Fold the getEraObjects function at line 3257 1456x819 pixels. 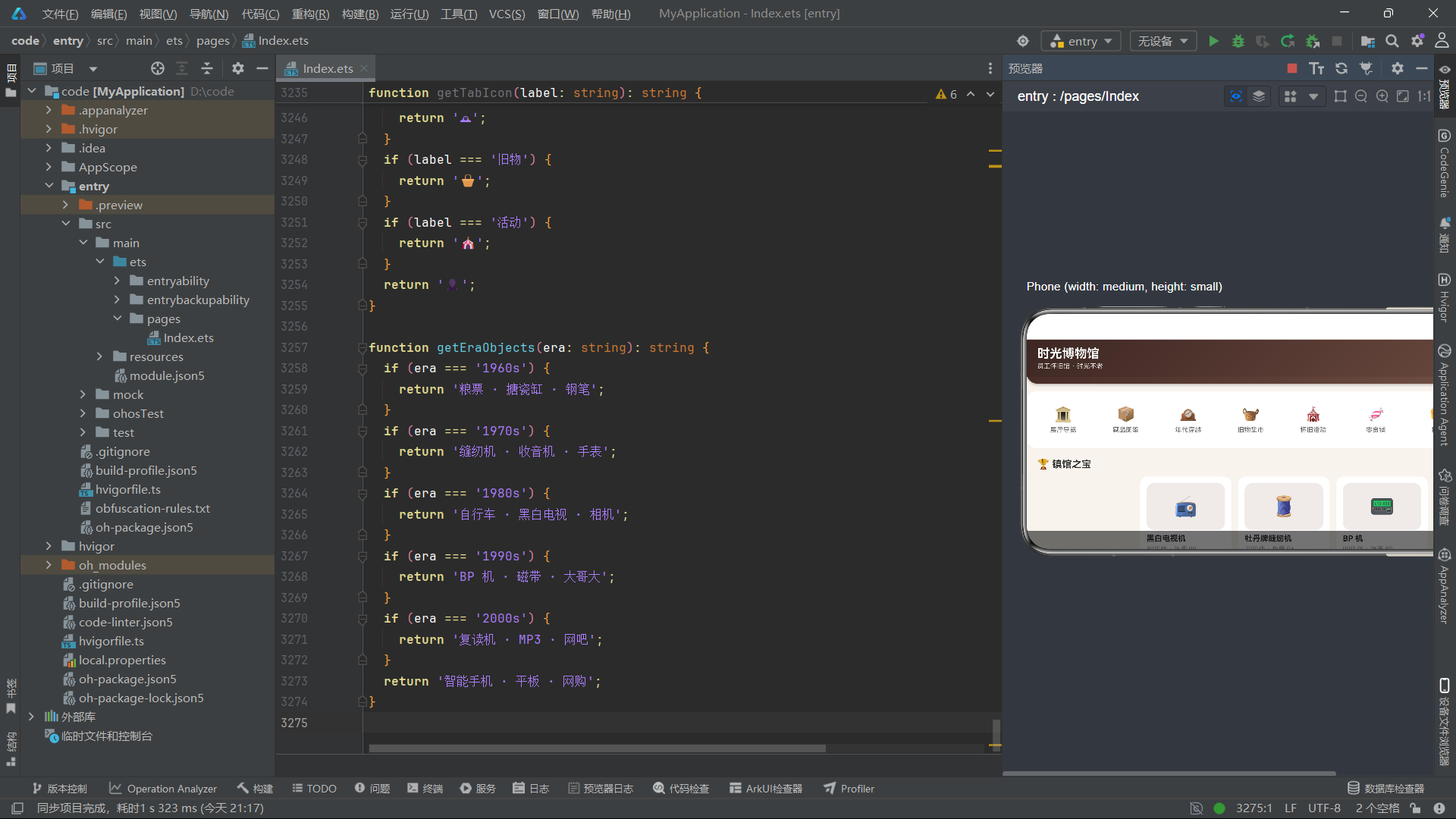[x=362, y=347]
